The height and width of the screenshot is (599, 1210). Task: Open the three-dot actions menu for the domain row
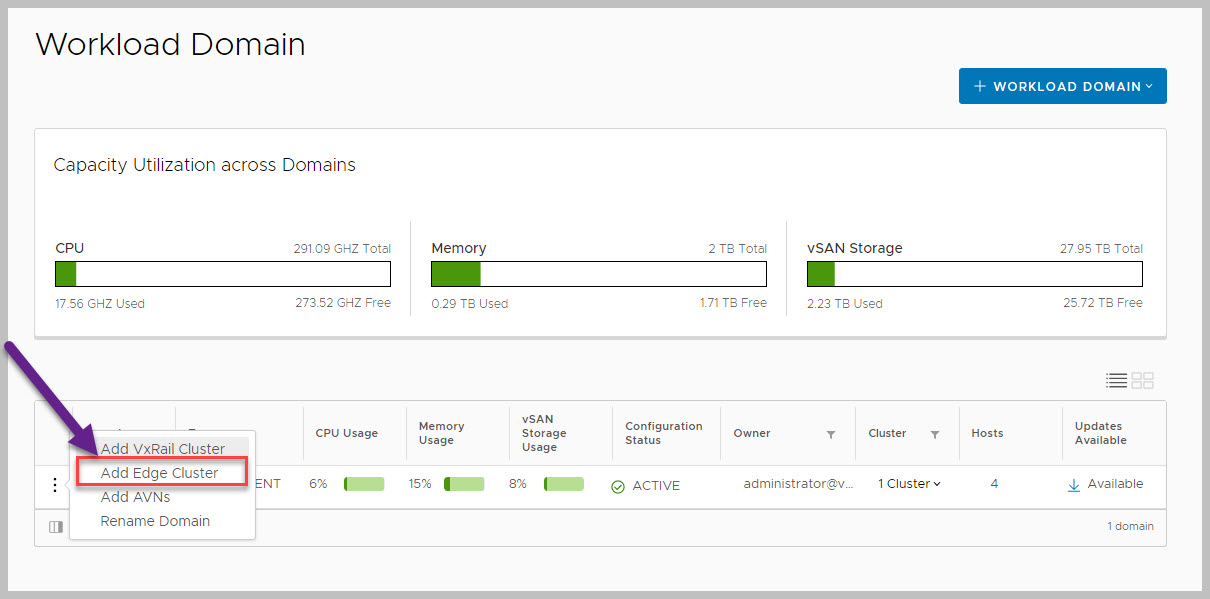54,485
